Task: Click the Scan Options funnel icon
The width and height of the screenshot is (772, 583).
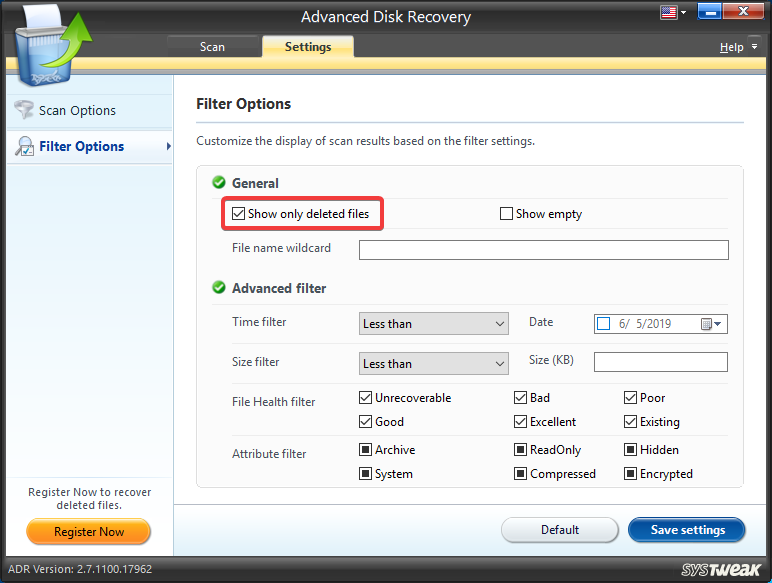Action: 24,110
